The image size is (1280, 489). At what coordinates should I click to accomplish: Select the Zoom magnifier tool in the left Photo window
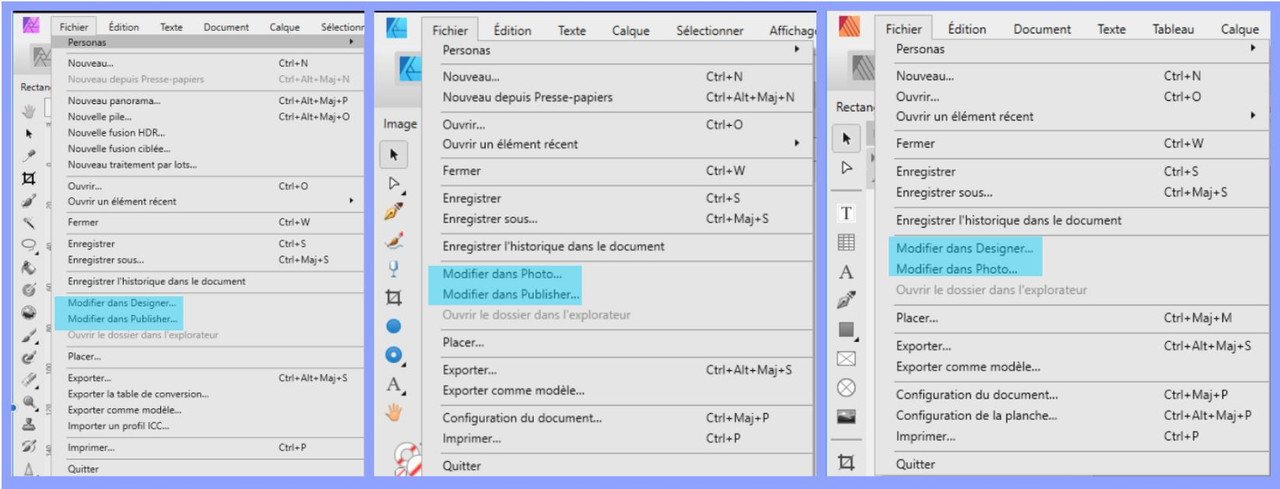pyautogui.click(x=29, y=402)
